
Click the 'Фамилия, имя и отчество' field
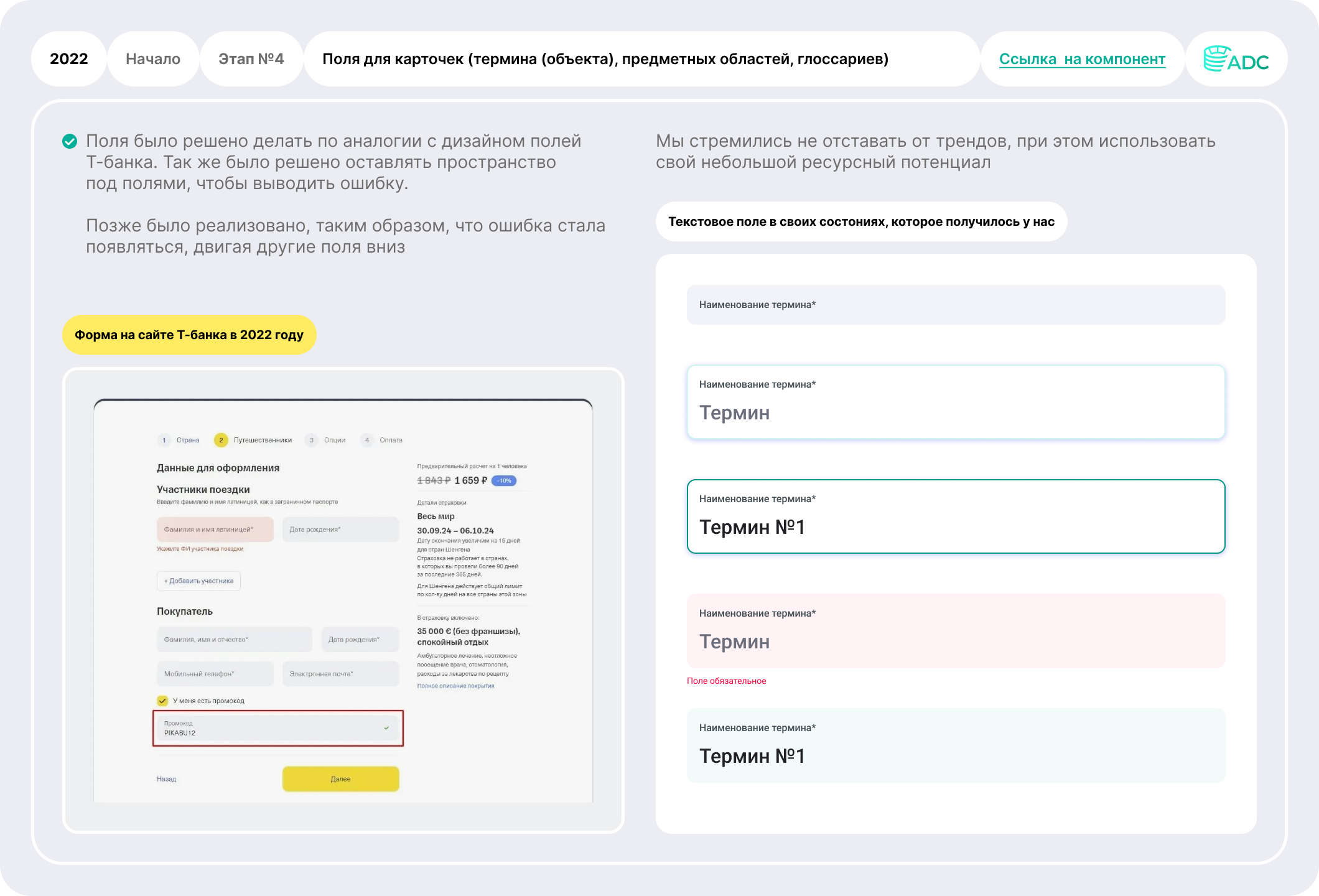(x=234, y=640)
